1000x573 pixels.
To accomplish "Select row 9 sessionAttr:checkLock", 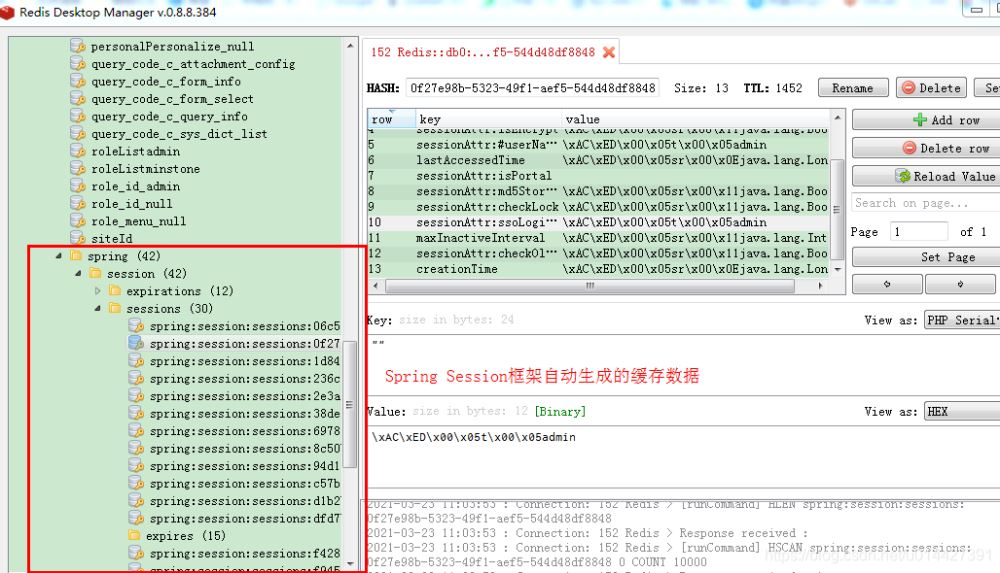I will 598,207.
